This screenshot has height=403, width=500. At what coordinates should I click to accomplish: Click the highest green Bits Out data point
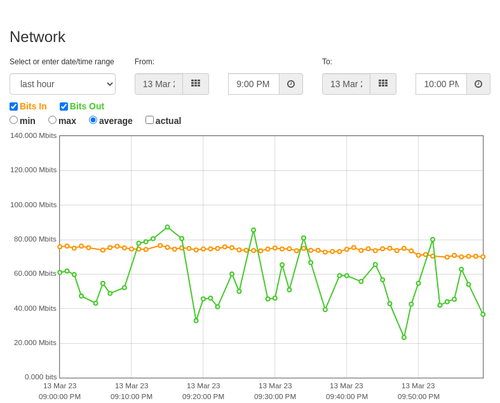(168, 227)
